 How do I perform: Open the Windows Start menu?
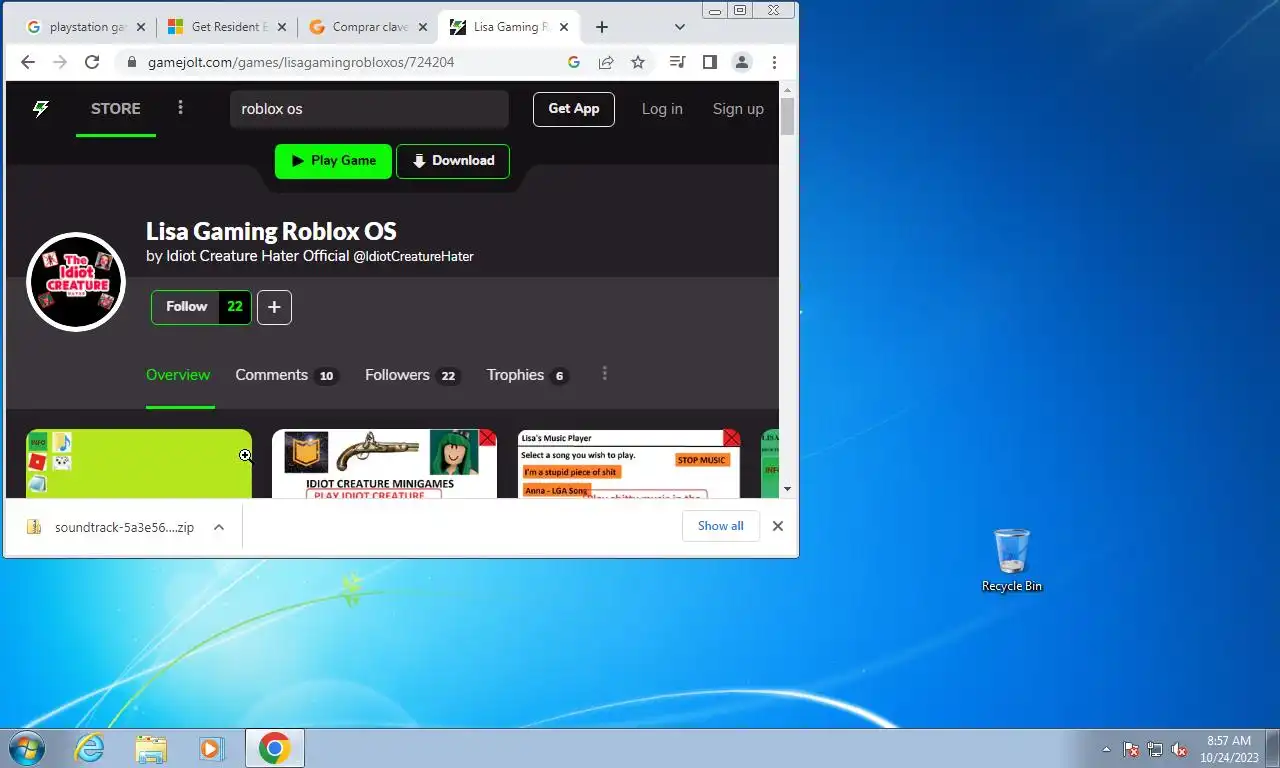coord(26,748)
